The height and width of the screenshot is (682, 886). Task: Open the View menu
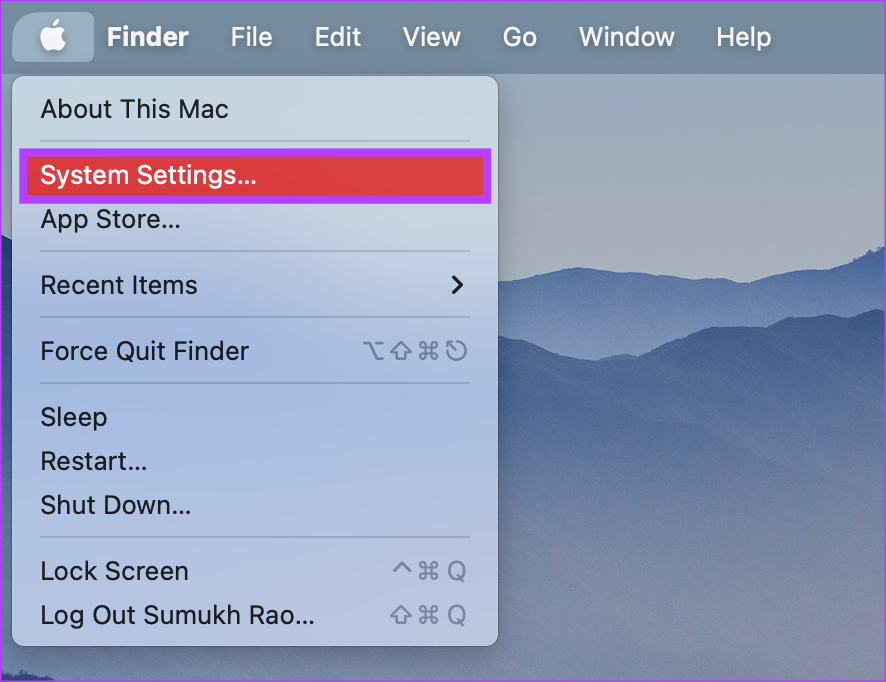click(431, 37)
